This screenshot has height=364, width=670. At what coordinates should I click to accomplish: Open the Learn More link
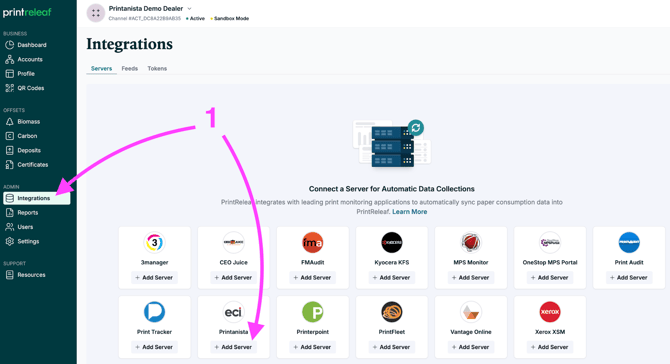[x=409, y=212]
